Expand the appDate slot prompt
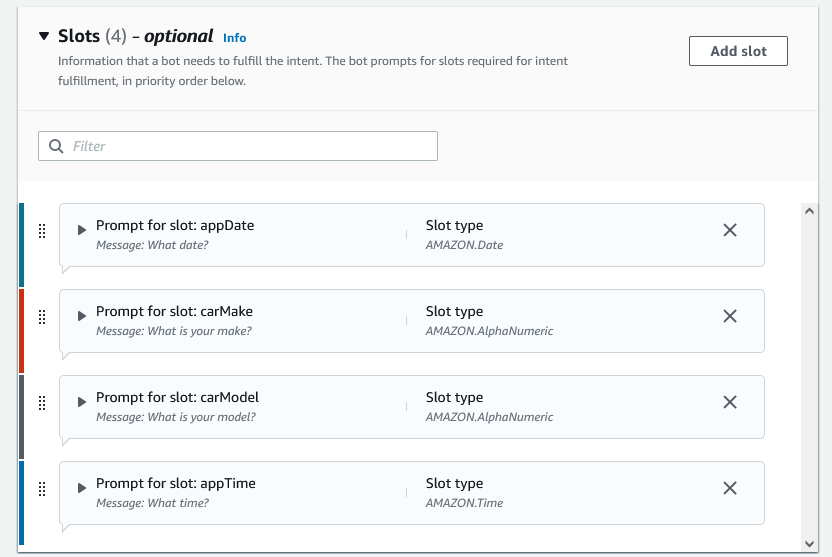 coord(82,230)
